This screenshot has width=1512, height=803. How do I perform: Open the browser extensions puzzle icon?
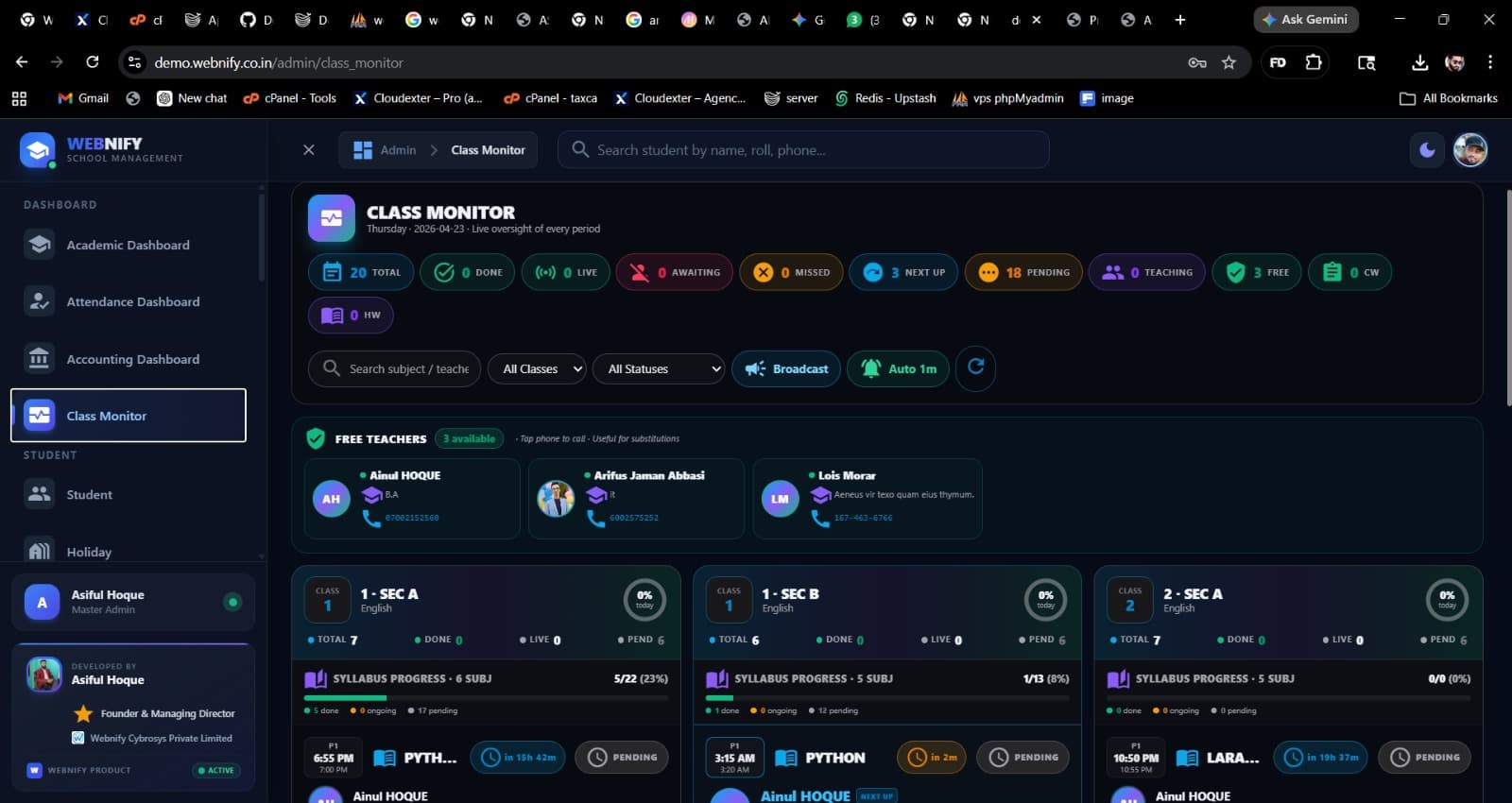(1314, 62)
